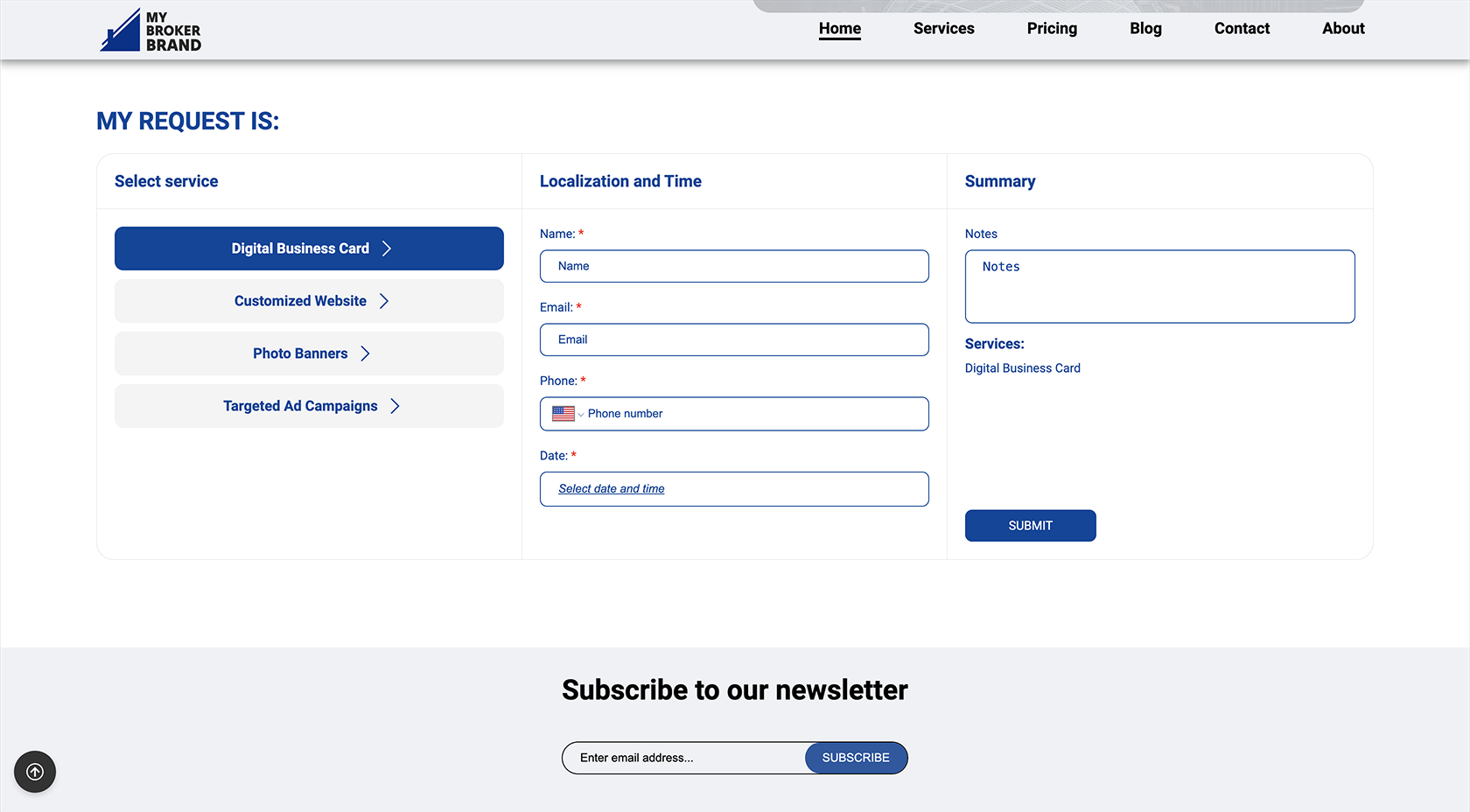
Task: Choose the Customized Website service option
Action: (x=300, y=301)
